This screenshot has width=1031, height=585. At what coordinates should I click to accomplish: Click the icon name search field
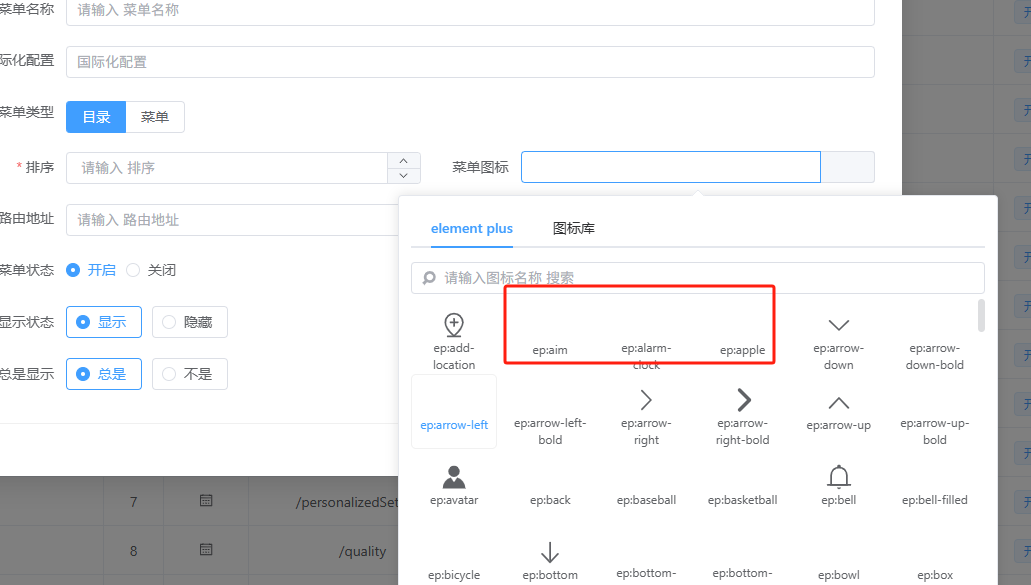700,278
